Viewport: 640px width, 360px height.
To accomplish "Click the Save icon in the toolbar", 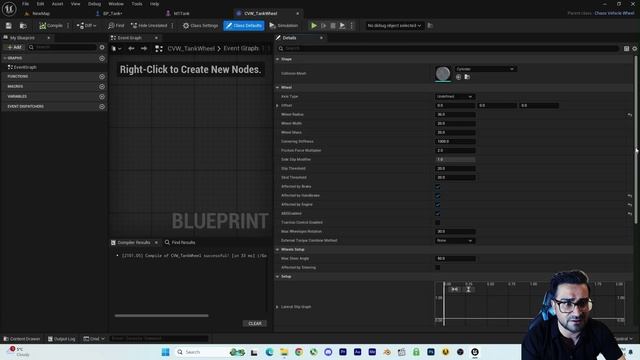I will [9, 26].
